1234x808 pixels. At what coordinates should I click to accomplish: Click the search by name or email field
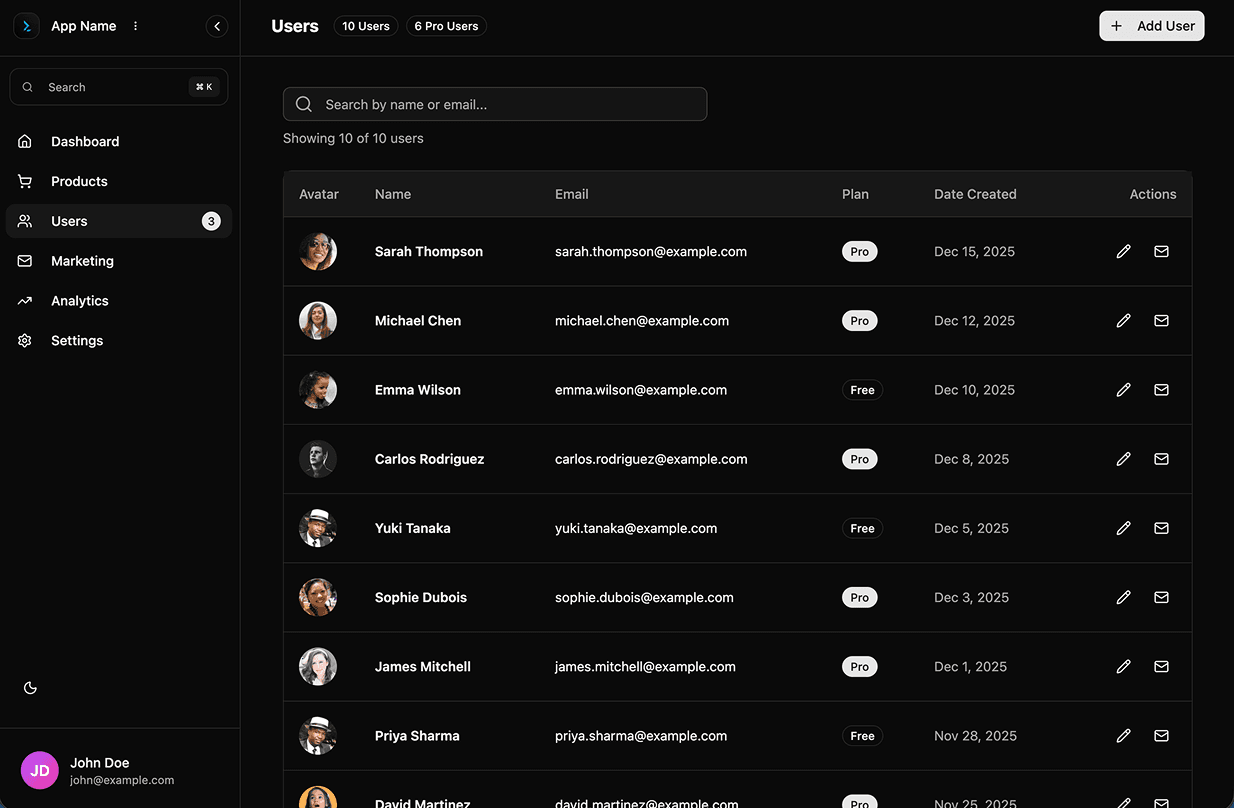495,103
